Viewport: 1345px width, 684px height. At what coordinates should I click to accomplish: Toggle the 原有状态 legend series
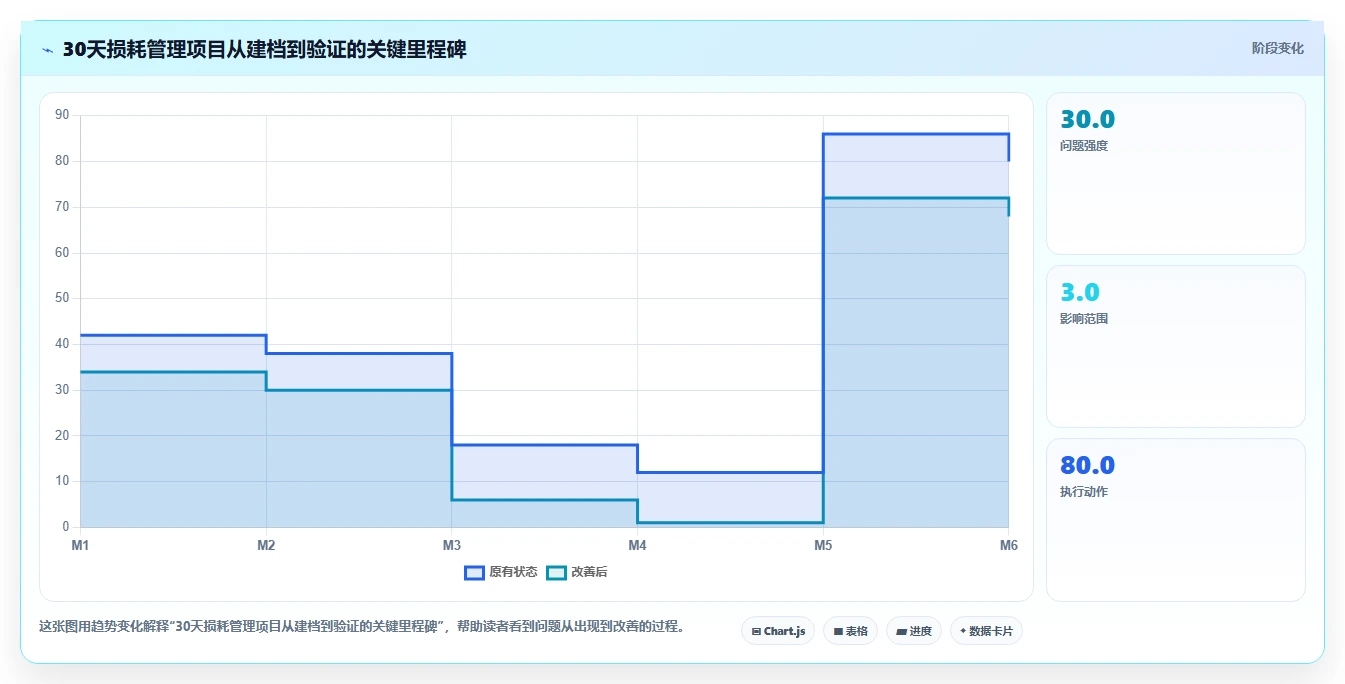coord(501,572)
